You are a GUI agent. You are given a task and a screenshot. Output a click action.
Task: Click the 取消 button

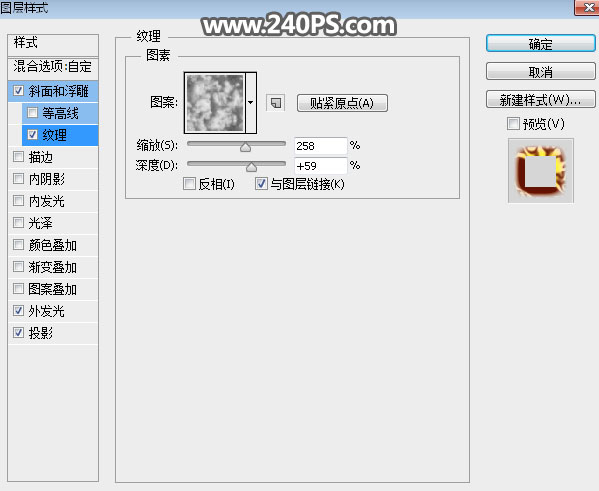pyautogui.click(x=541, y=71)
